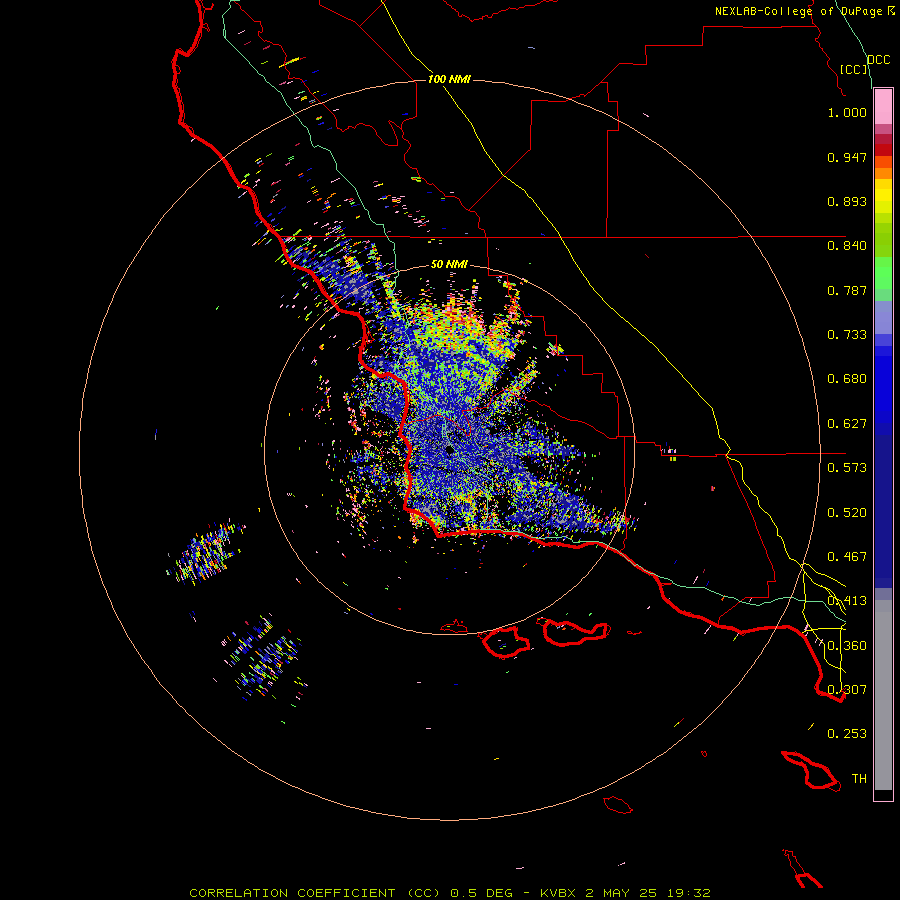
Task: Click the 100 NMI range ring label
Action: click(449, 79)
